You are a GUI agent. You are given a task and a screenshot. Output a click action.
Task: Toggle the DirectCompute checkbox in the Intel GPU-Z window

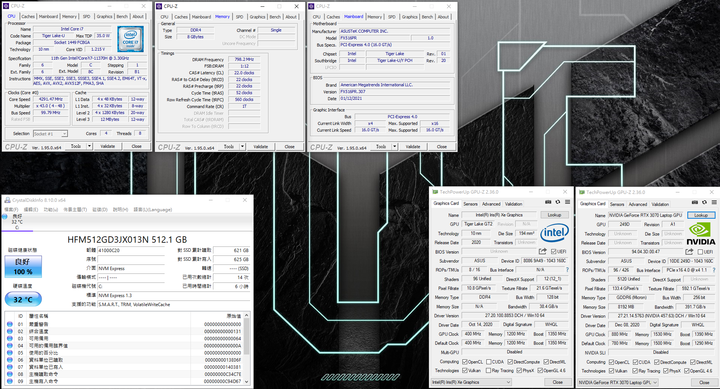[510, 361]
